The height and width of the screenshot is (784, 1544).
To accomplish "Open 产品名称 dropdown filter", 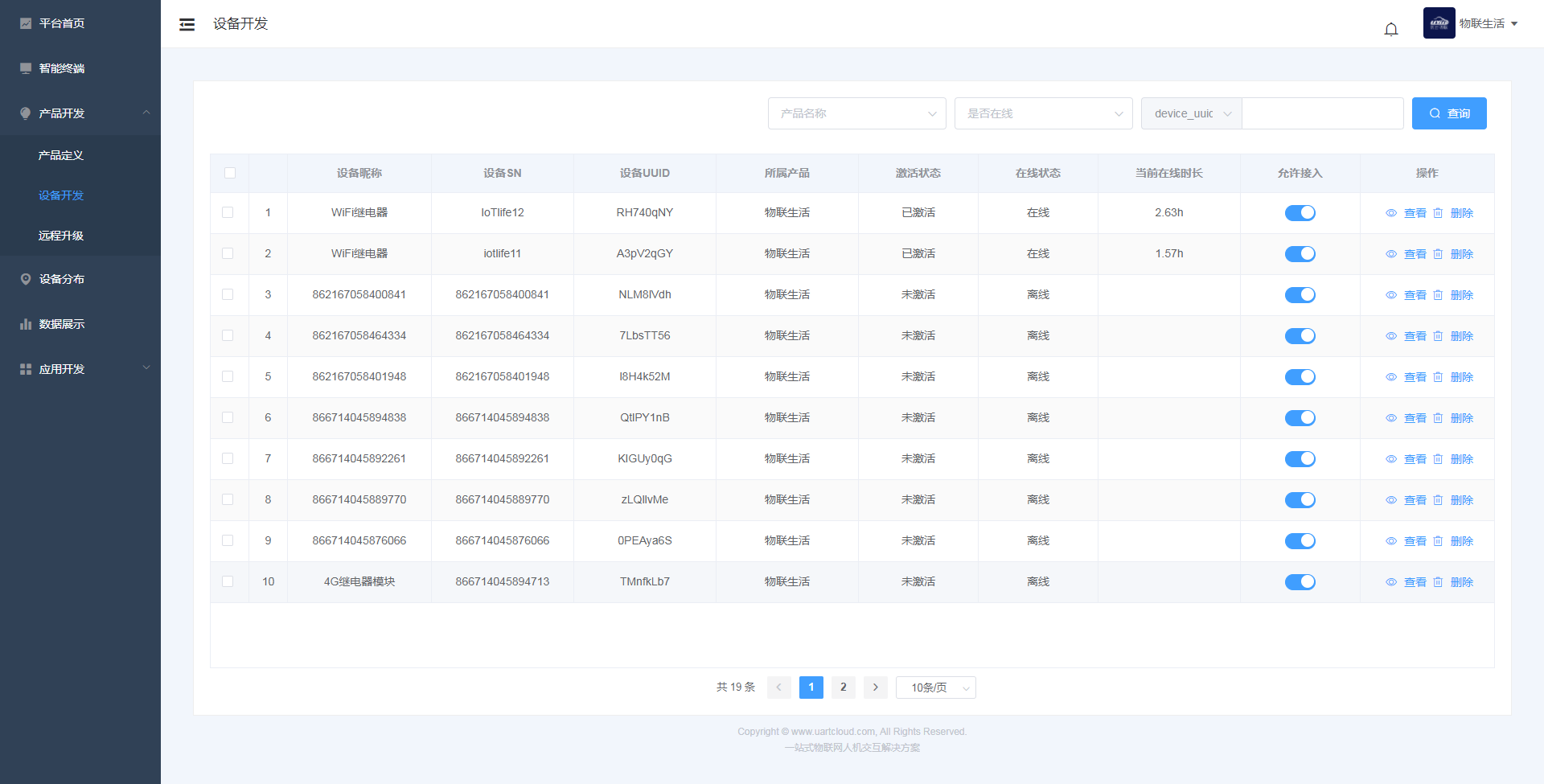I will pyautogui.click(x=857, y=113).
